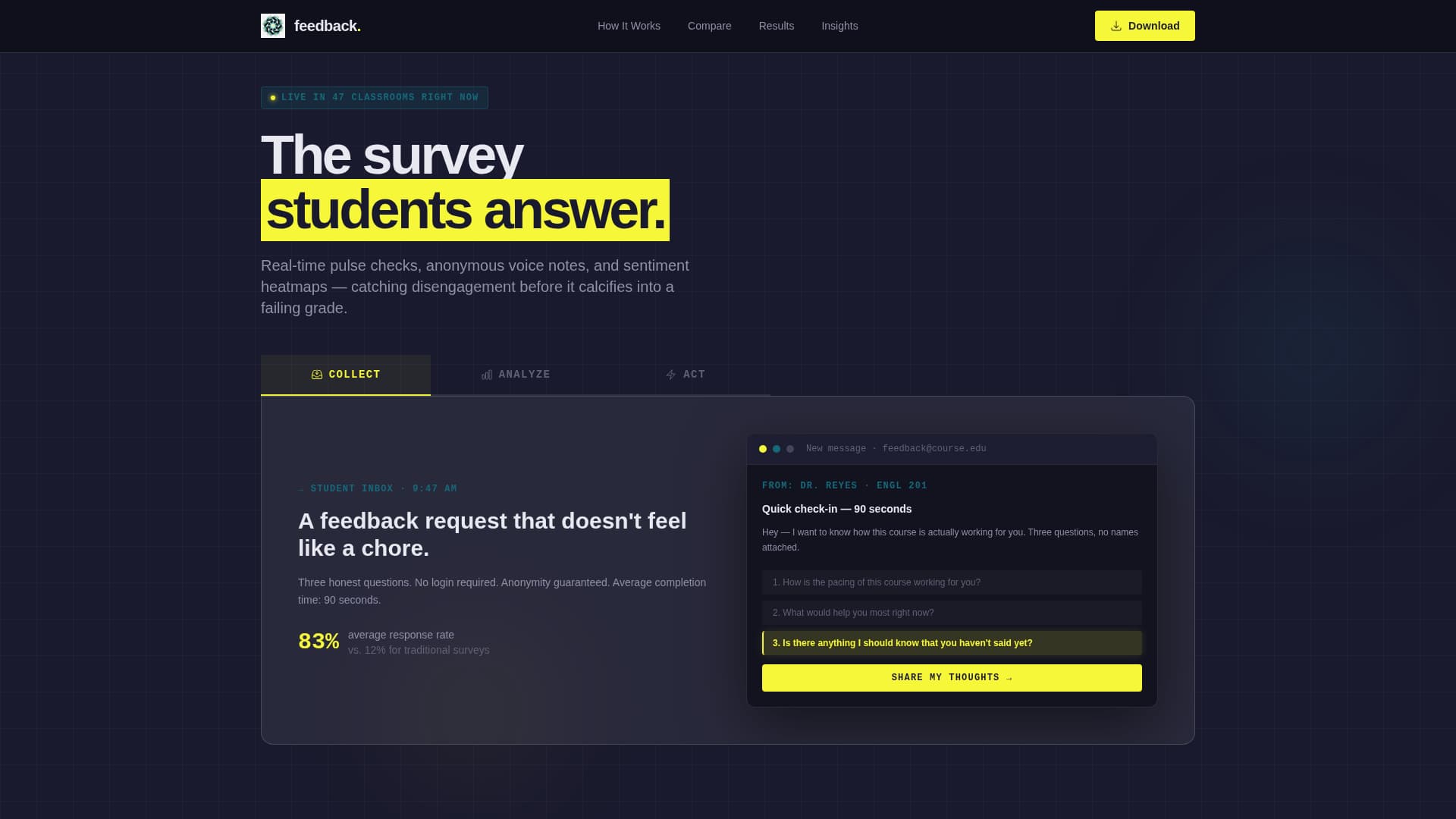Go to the Compare section
Screen dimensions: 1456x819
709,26
